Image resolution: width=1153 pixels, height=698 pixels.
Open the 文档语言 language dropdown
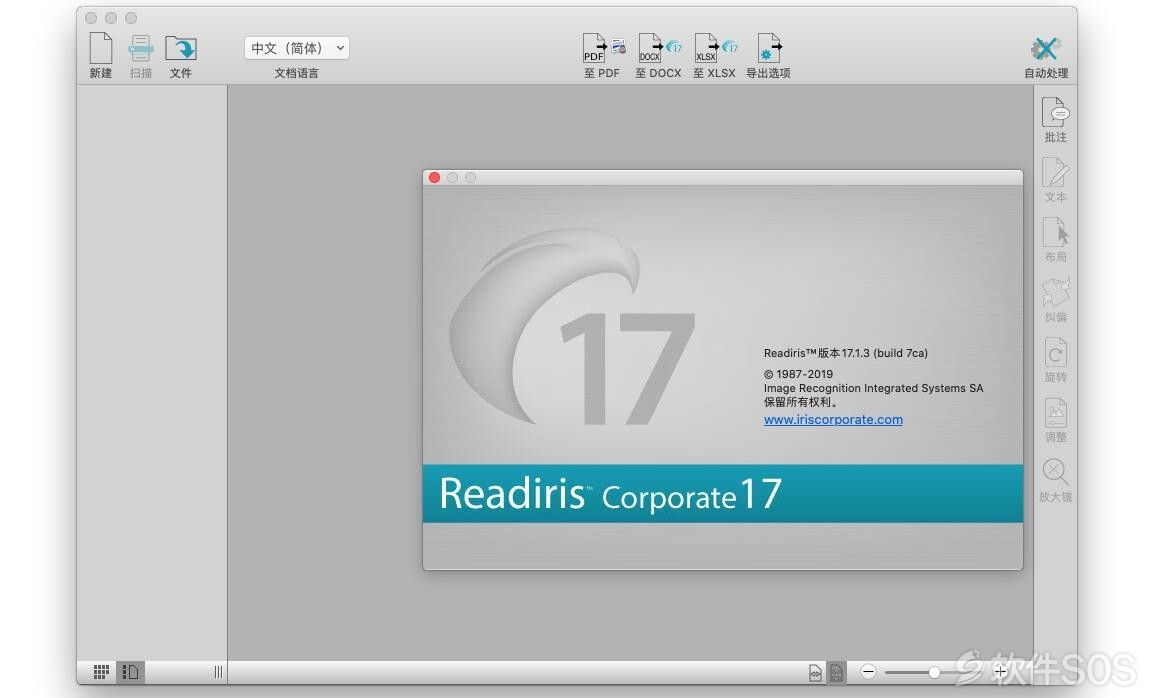tap(296, 48)
